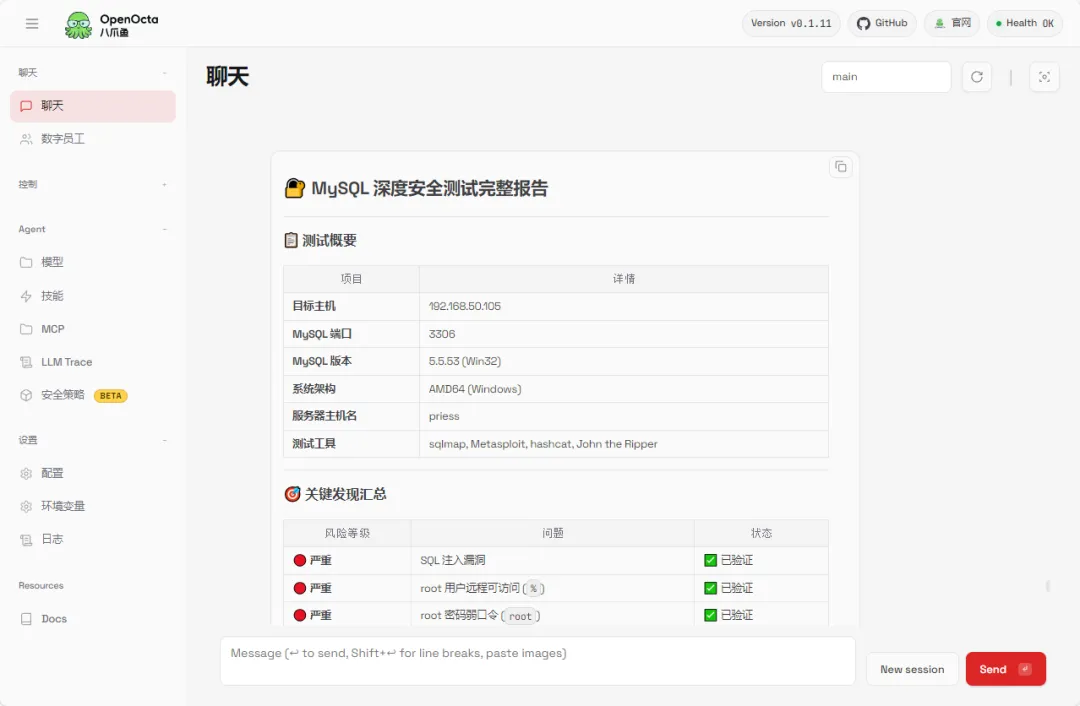Send the message with Send button

pyautogui.click(x=1006, y=669)
